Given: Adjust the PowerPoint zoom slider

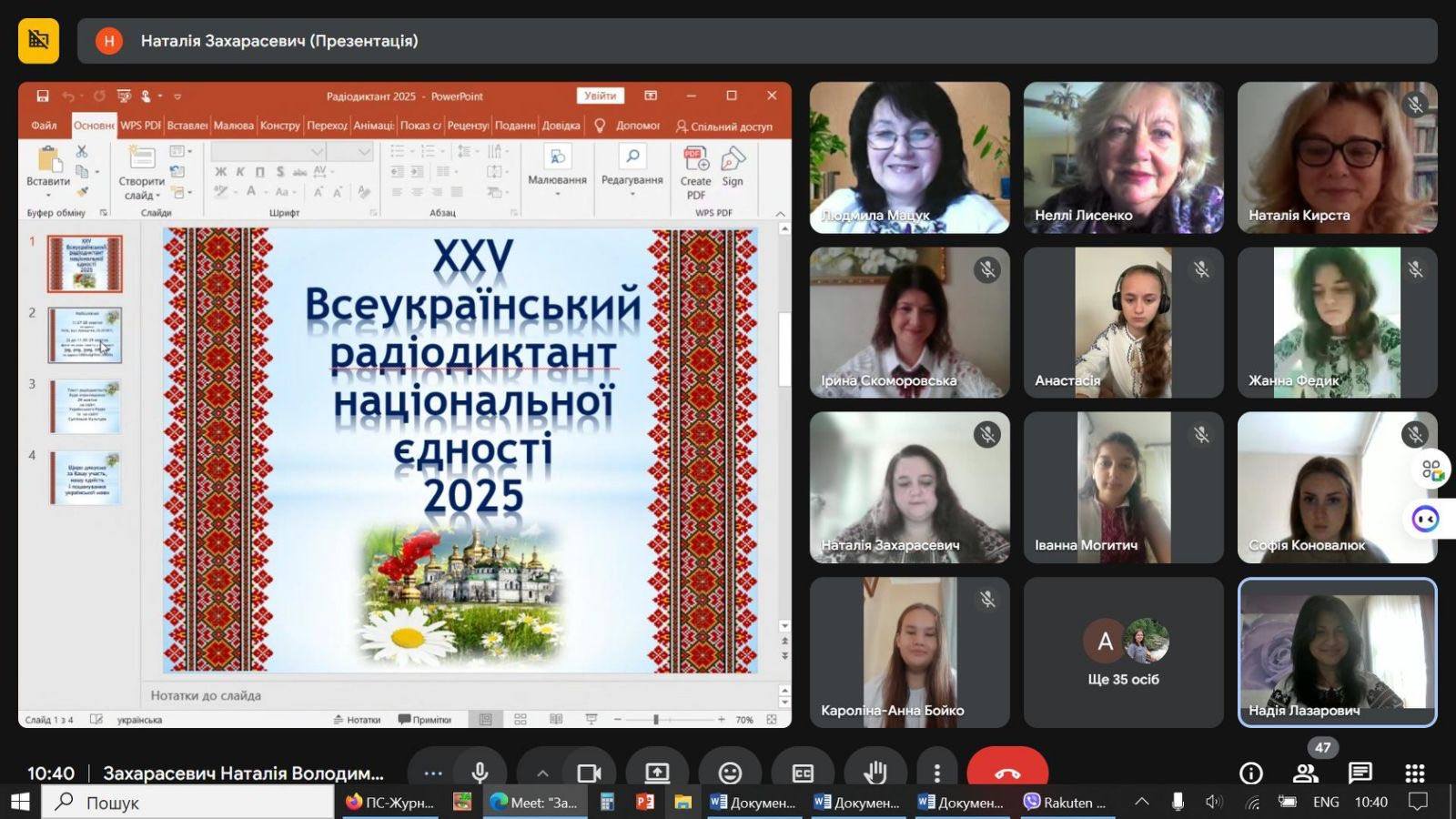Looking at the screenshot, I should [655, 720].
